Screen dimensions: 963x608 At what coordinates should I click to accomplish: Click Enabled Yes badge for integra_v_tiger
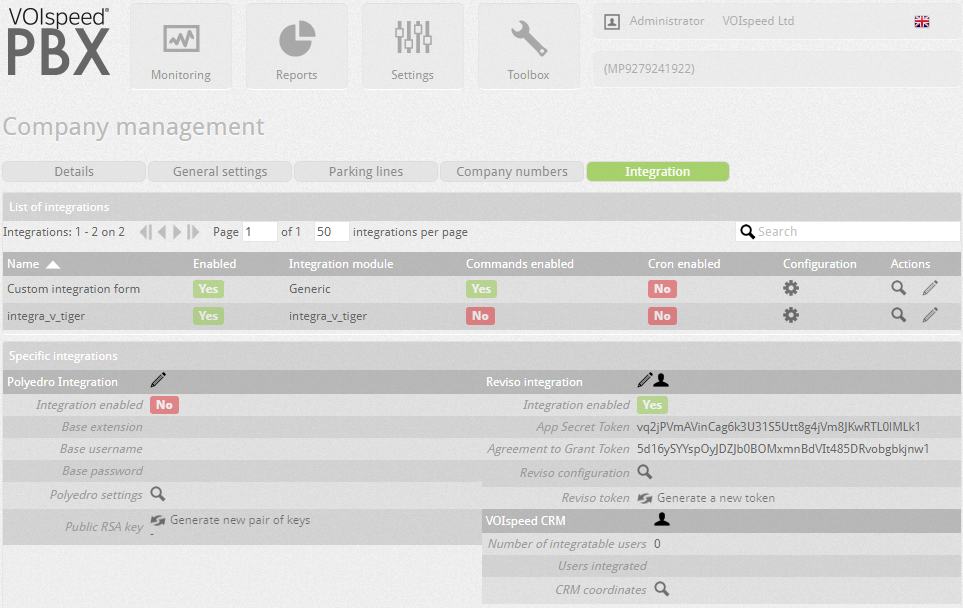coord(208,316)
